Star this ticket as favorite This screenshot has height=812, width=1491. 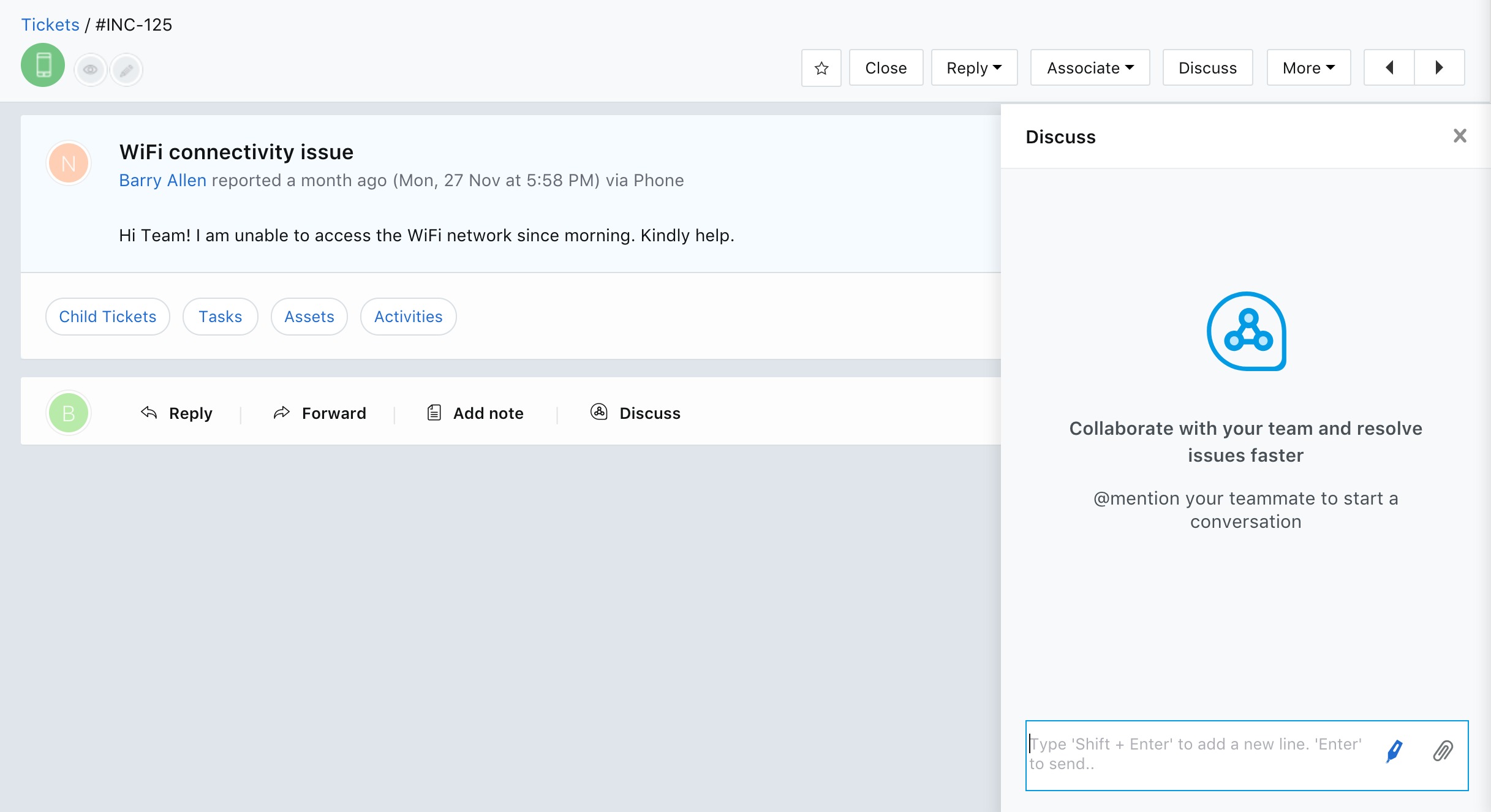point(821,68)
